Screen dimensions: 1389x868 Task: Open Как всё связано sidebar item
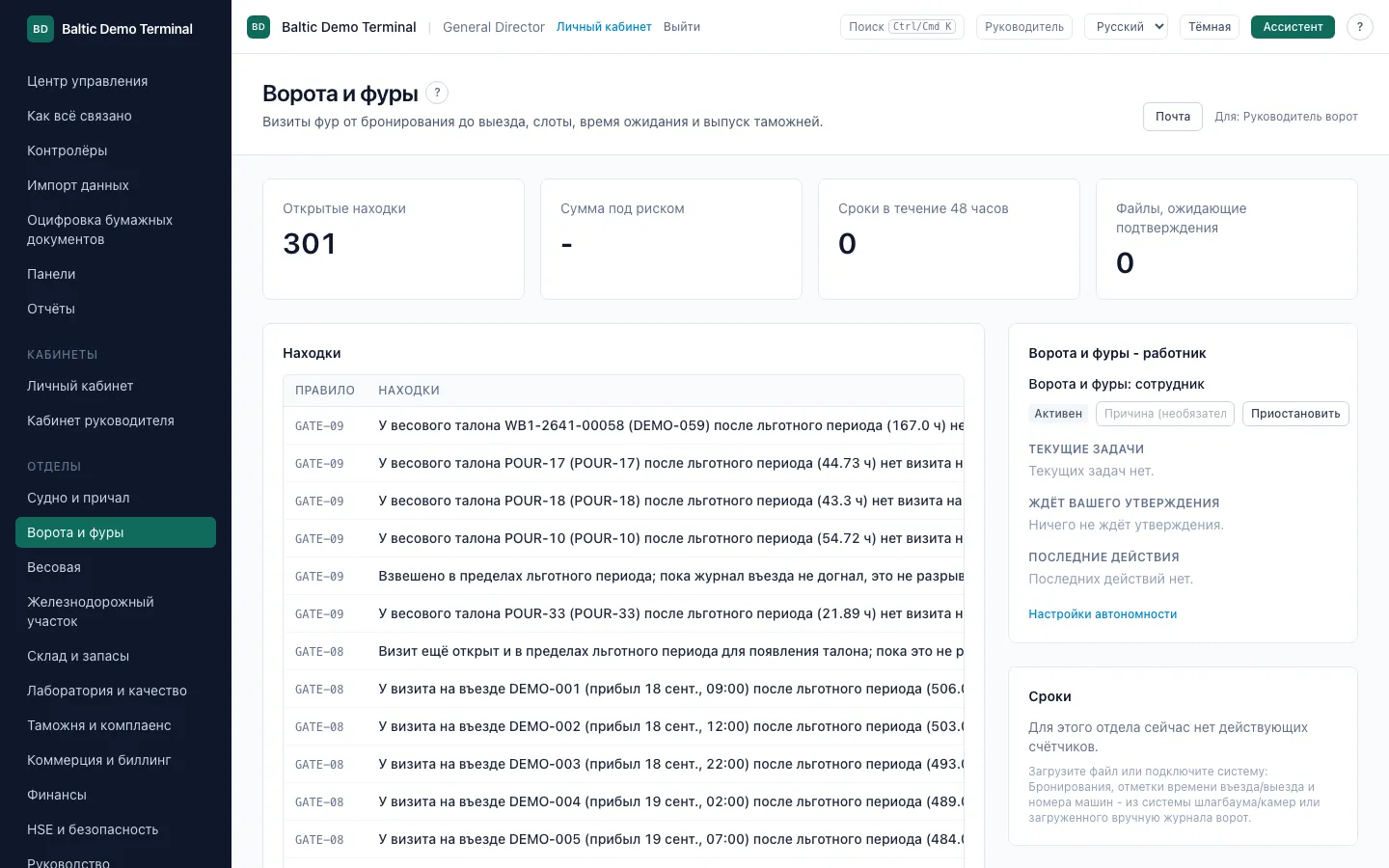[116, 116]
